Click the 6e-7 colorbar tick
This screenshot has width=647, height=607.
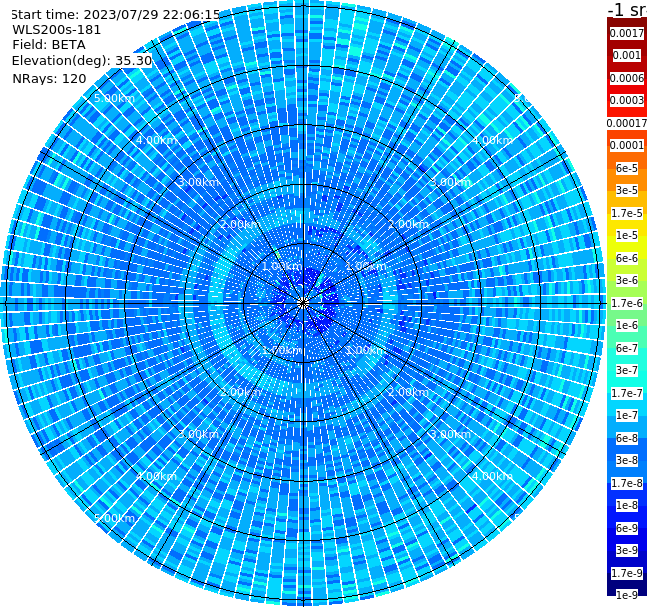627,348
